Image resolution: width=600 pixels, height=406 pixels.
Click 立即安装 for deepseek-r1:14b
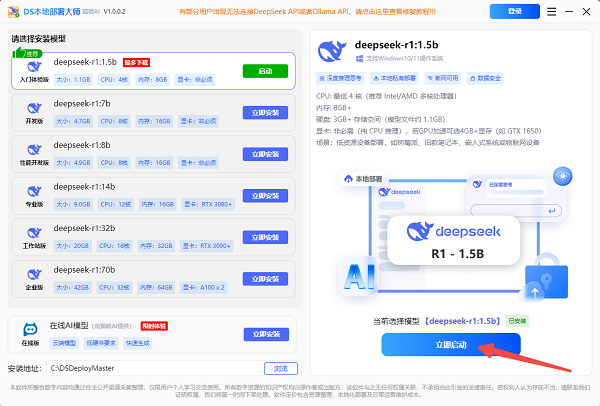click(x=265, y=196)
